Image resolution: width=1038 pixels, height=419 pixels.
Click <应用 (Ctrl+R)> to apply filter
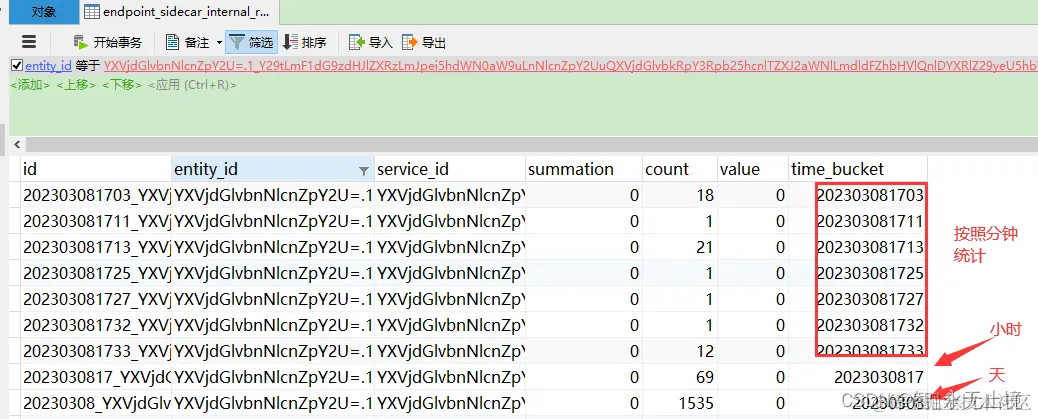tap(192, 85)
